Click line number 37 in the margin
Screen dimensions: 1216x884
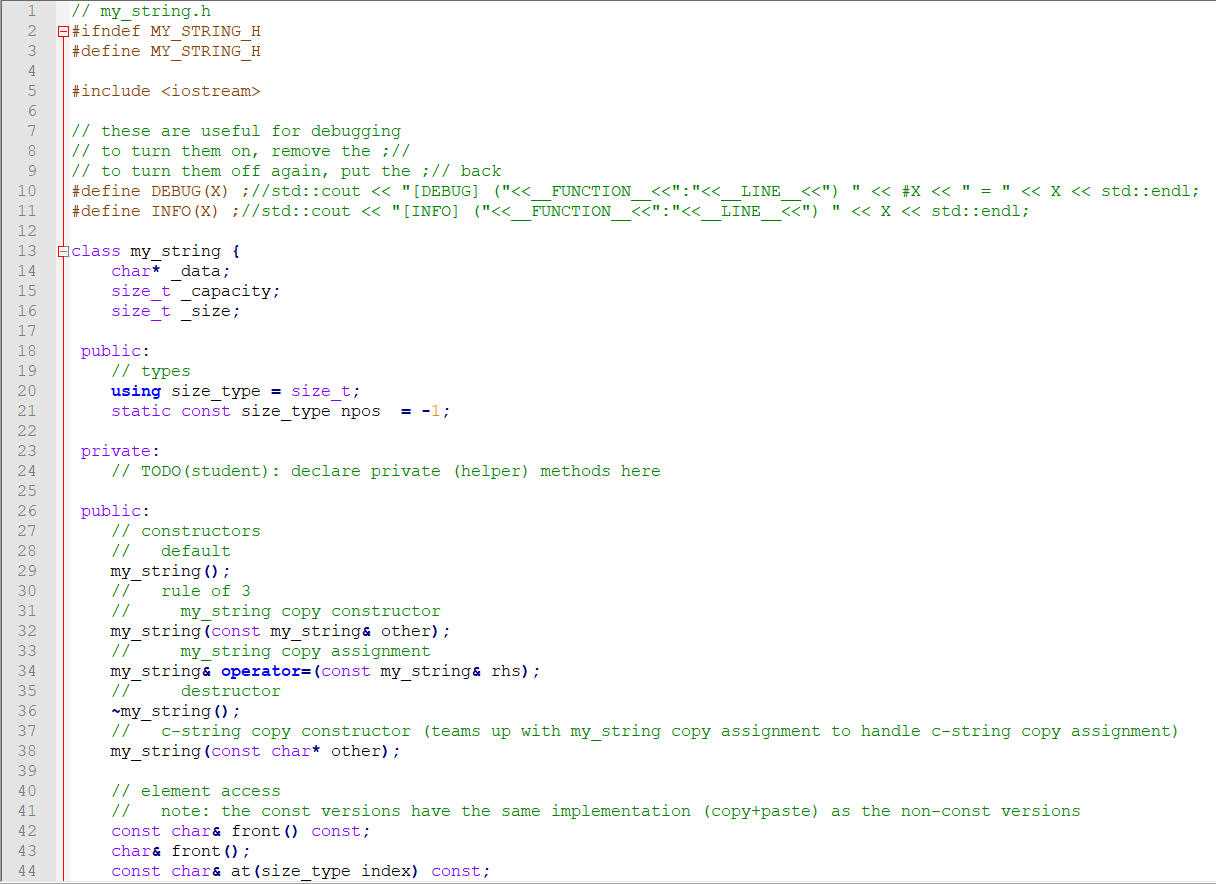click(x=27, y=731)
